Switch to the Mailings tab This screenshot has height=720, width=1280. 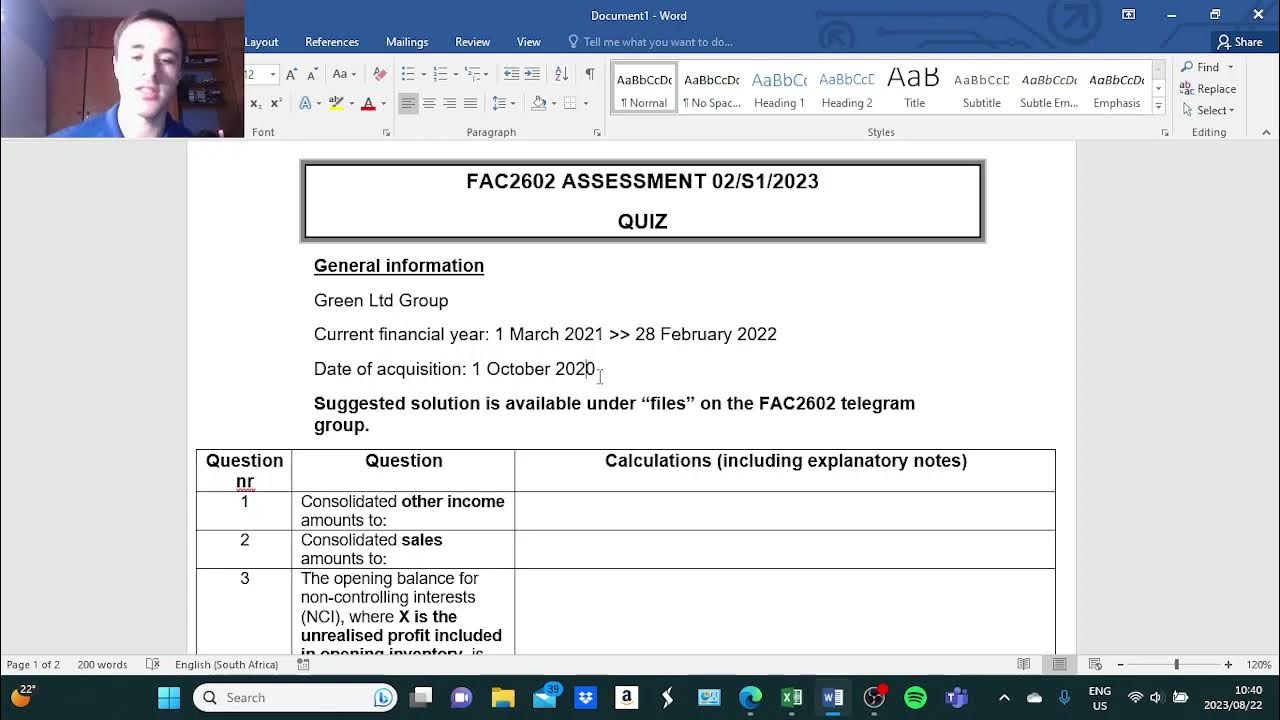click(x=407, y=42)
